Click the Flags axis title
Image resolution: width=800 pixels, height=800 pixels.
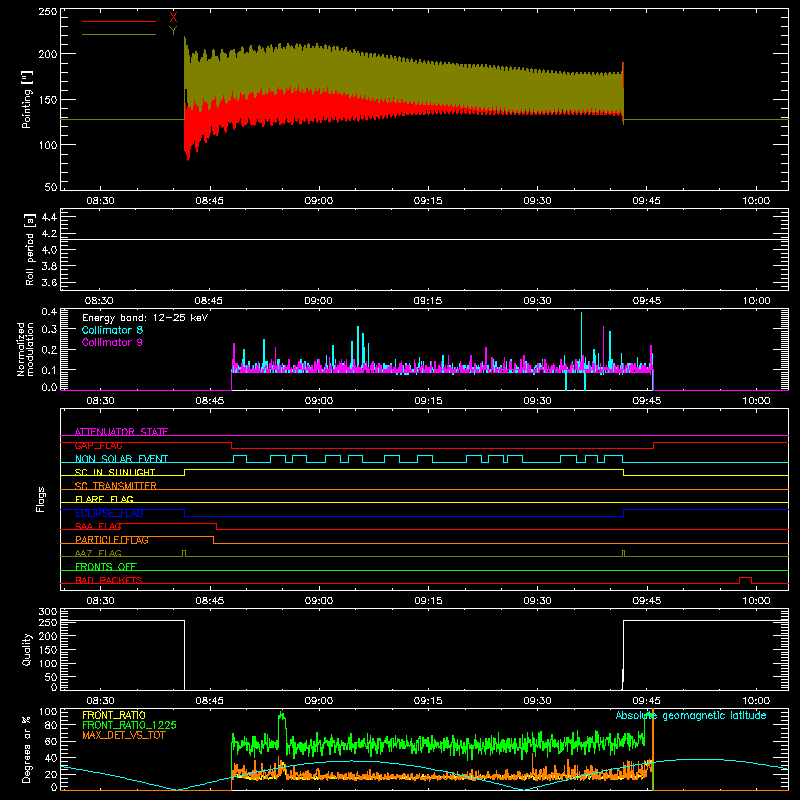(41, 499)
